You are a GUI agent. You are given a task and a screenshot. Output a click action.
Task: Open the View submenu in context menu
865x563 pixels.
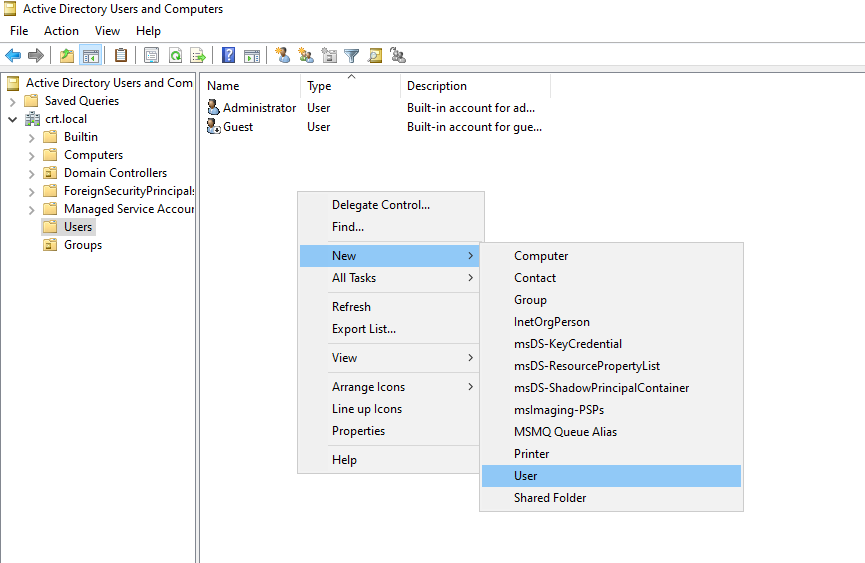point(389,358)
